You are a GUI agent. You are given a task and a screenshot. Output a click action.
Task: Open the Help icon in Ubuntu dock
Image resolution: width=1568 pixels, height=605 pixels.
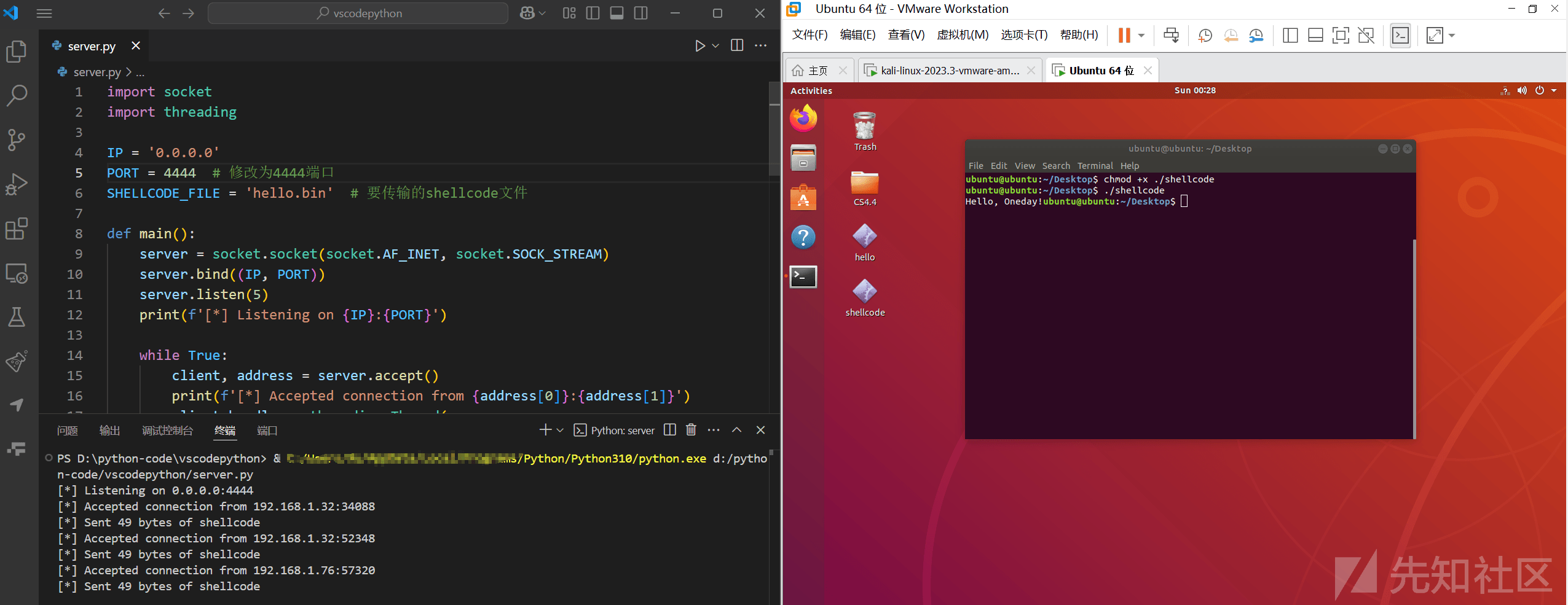(803, 237)
